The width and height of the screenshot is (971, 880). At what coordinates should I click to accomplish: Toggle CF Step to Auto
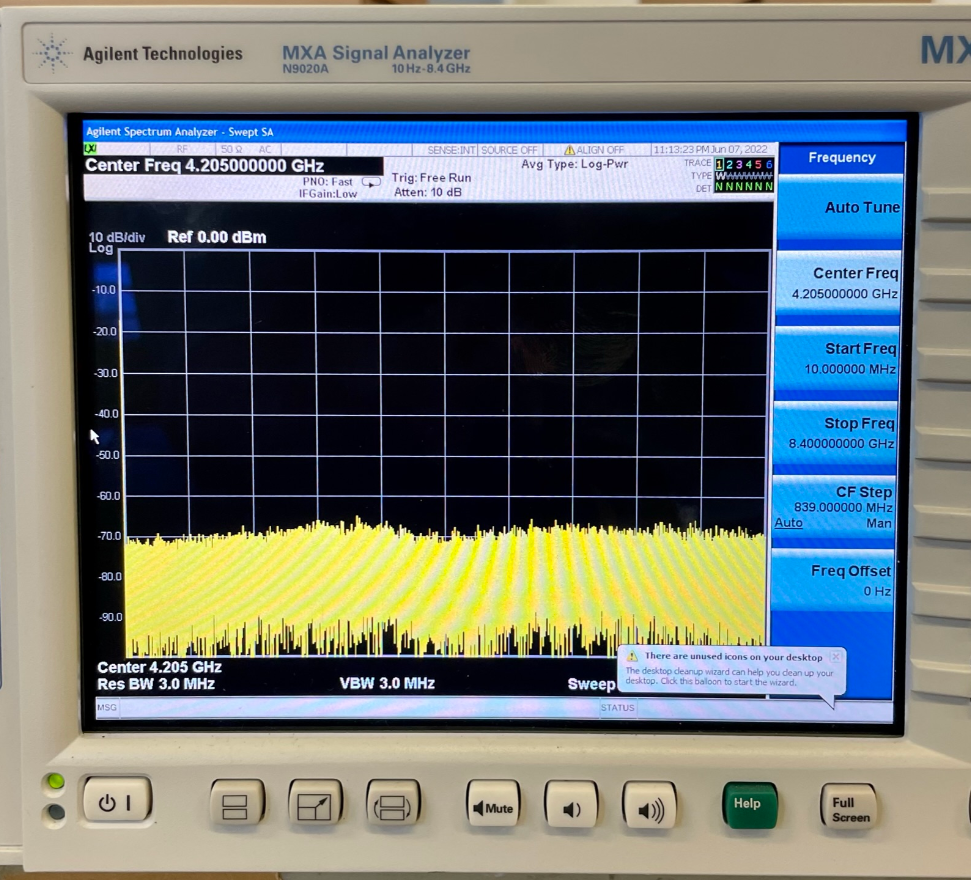click(788, 523)
